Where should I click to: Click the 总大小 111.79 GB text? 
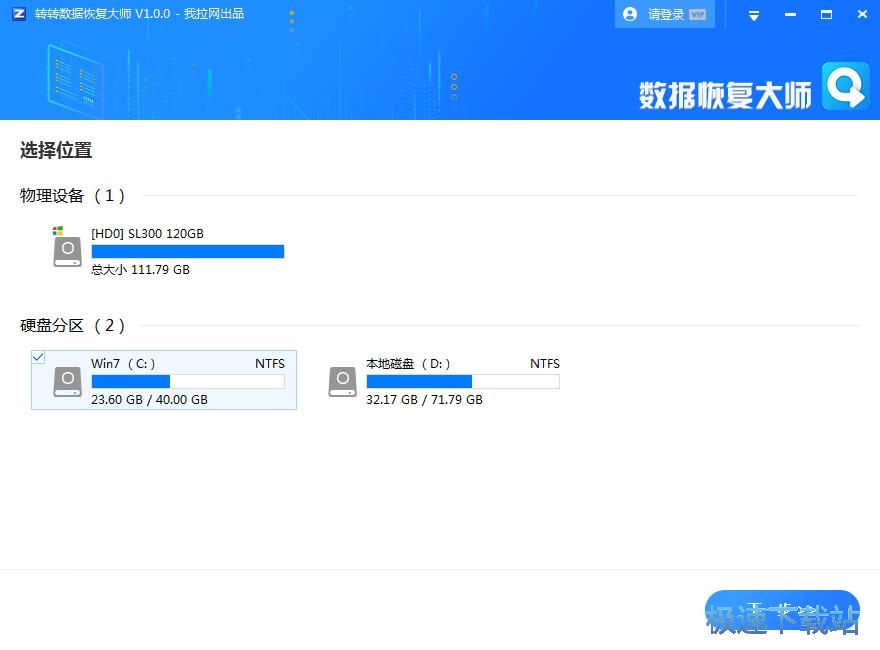coord(140,269)
